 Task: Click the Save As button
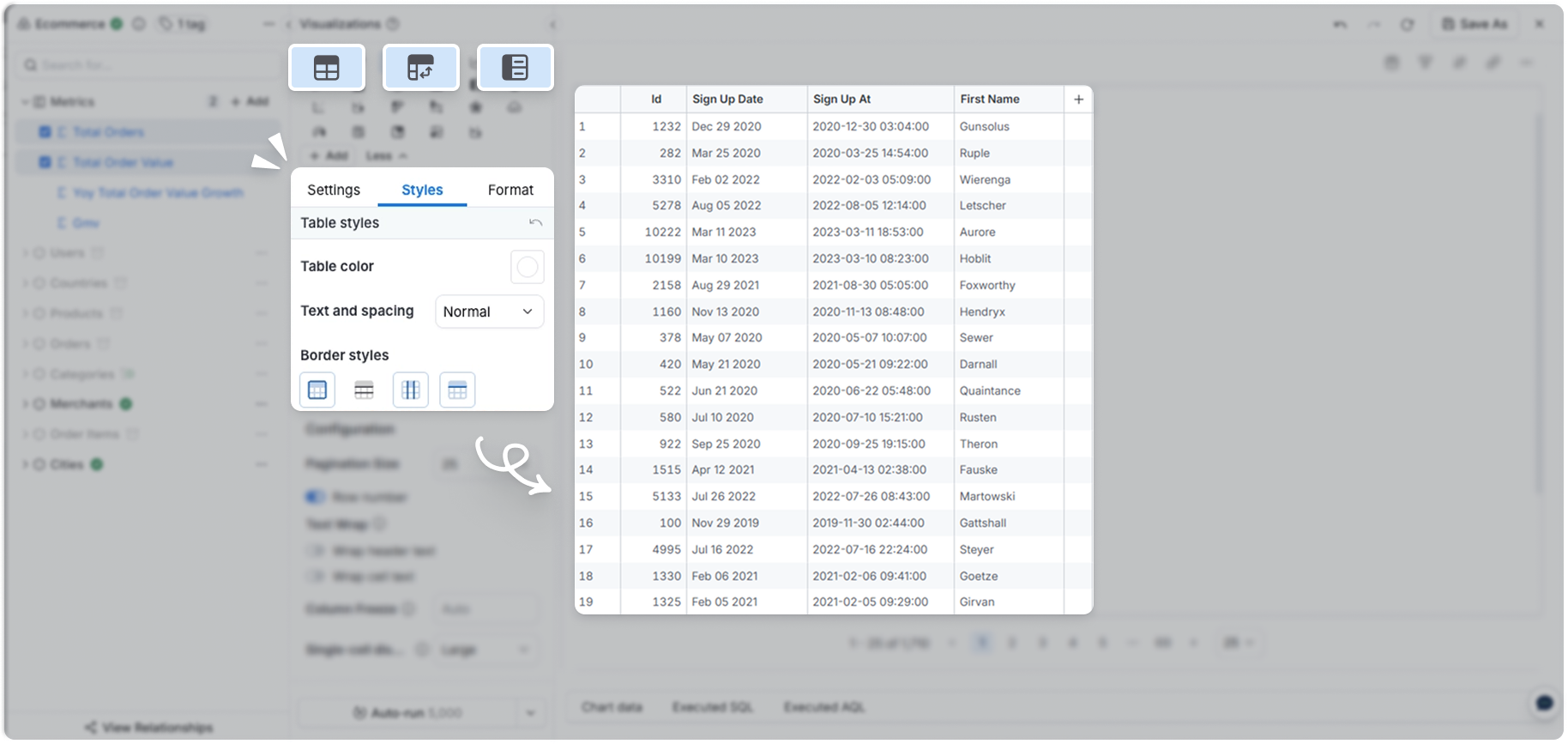[x=1474, y=24]
